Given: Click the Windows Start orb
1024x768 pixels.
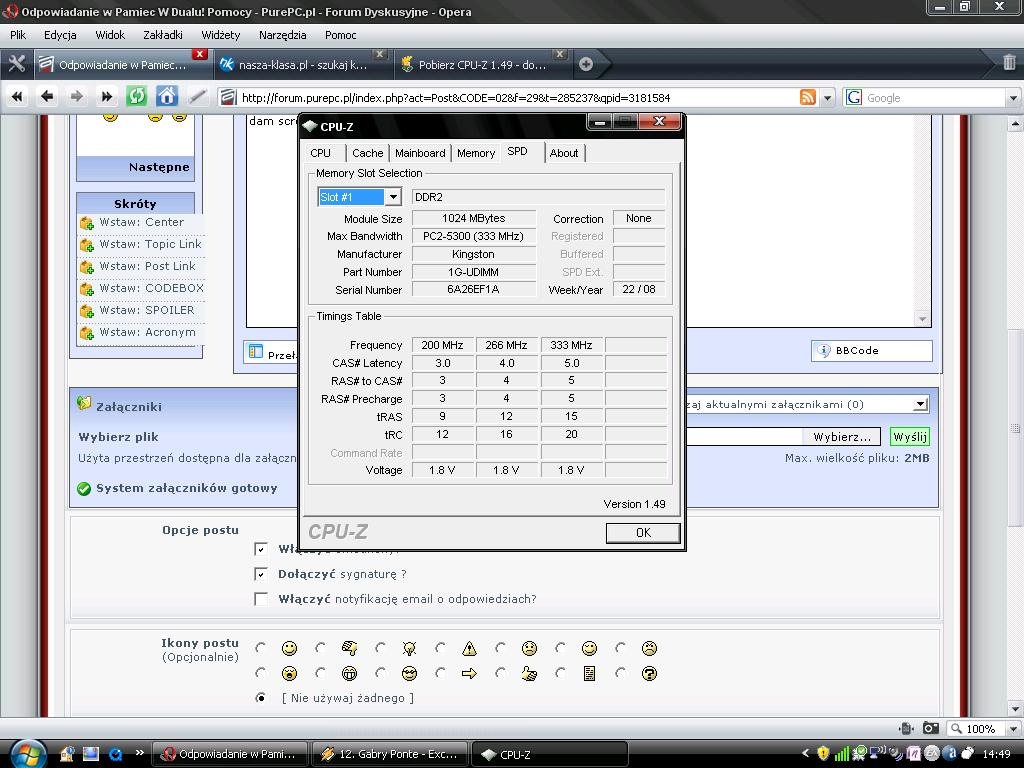Looking at the screenshot, I should click(28, 754).
